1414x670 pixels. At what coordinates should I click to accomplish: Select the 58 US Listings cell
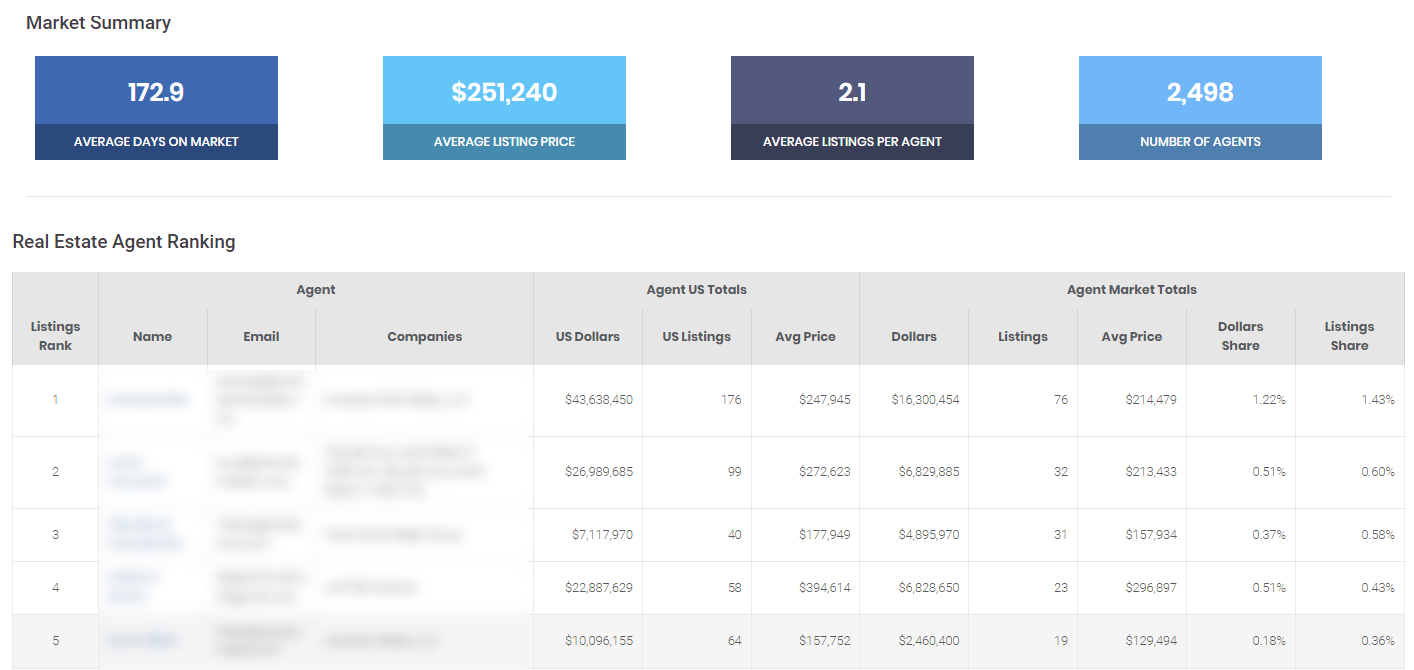(x=697, y=588)
